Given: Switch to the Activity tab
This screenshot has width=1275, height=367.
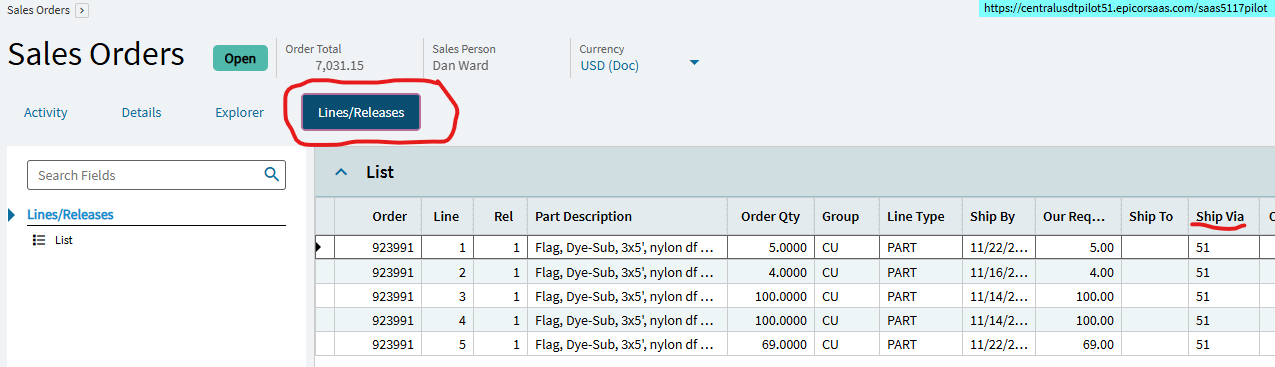Looking at the screenshot, I should pos(46,113).
